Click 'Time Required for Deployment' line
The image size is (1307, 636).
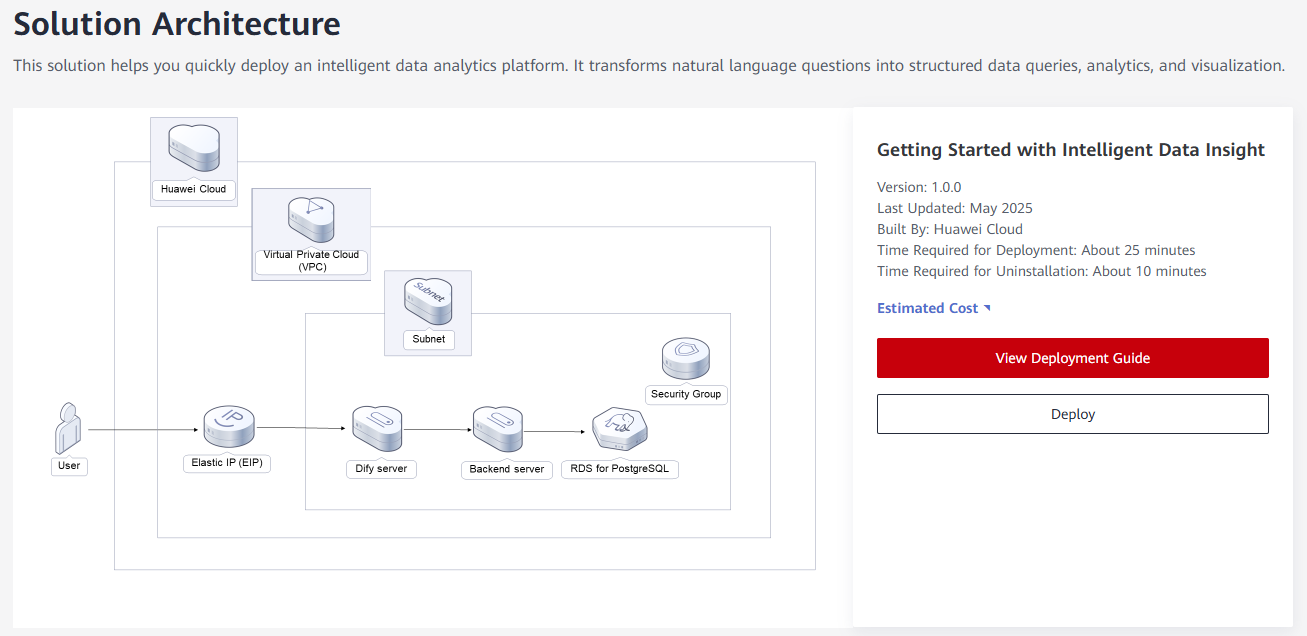(1036, 250)
